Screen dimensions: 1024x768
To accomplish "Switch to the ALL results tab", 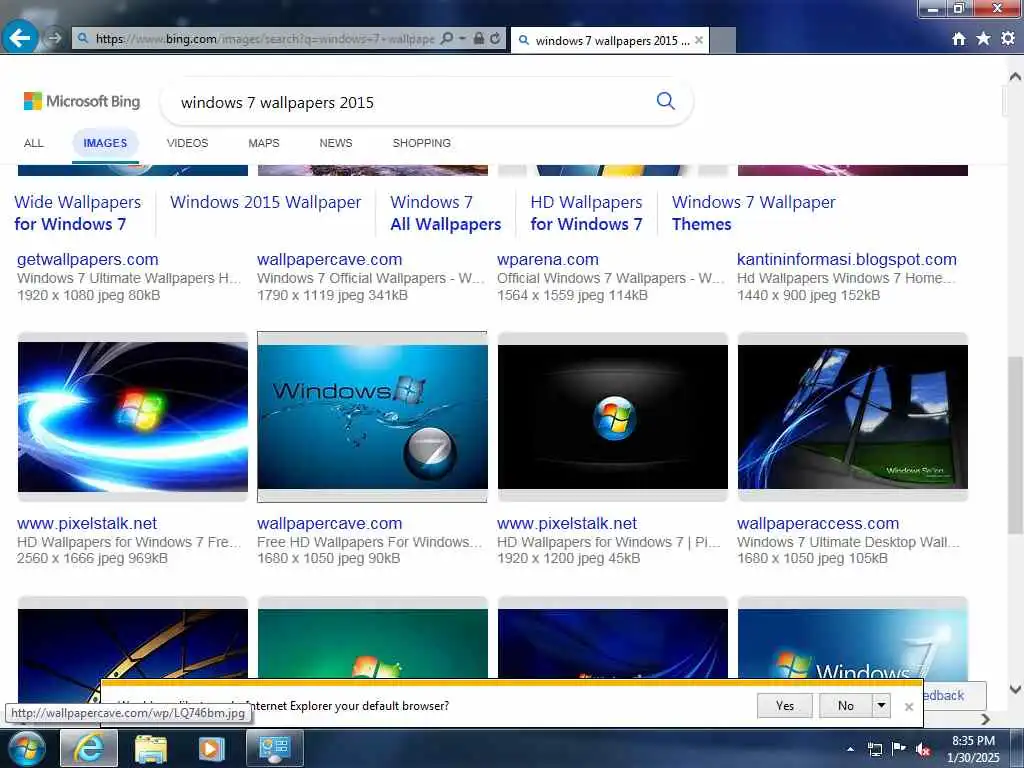I will click(x=33, y=143).
